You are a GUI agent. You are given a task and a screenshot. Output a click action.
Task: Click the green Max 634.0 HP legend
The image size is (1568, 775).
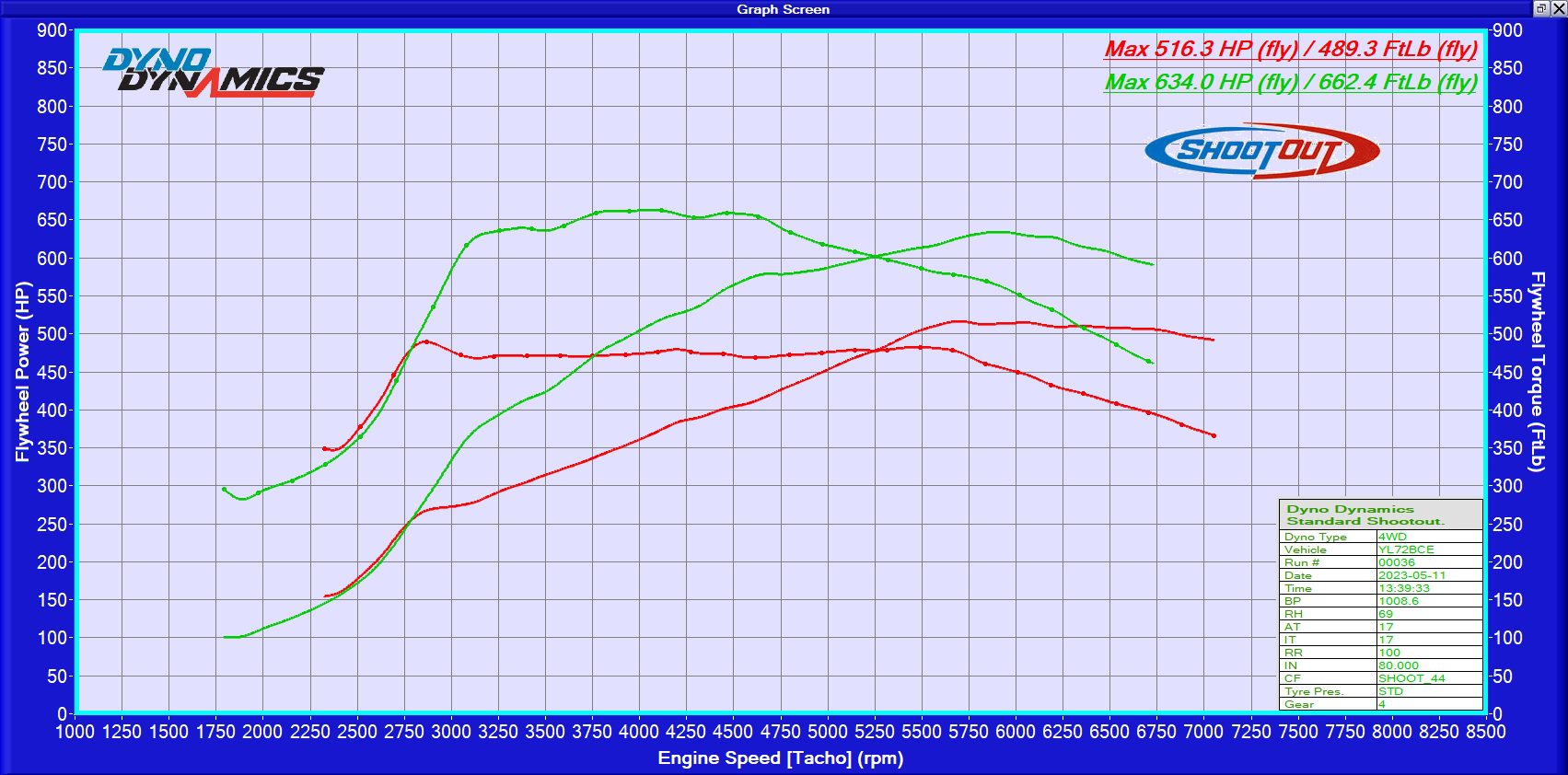1290,82
